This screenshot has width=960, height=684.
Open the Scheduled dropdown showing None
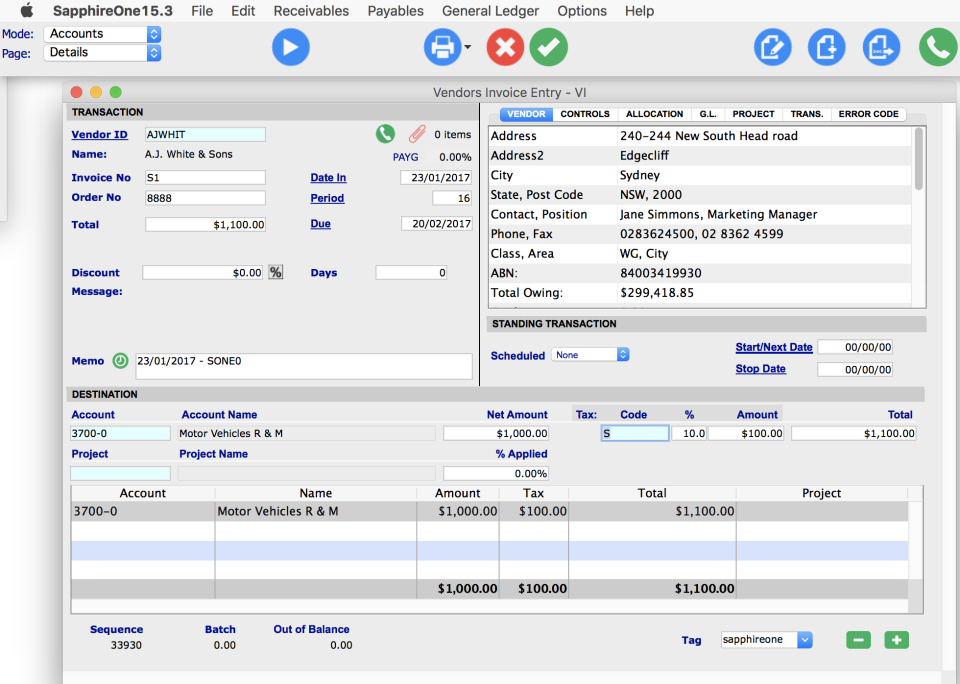pos(590,355)
